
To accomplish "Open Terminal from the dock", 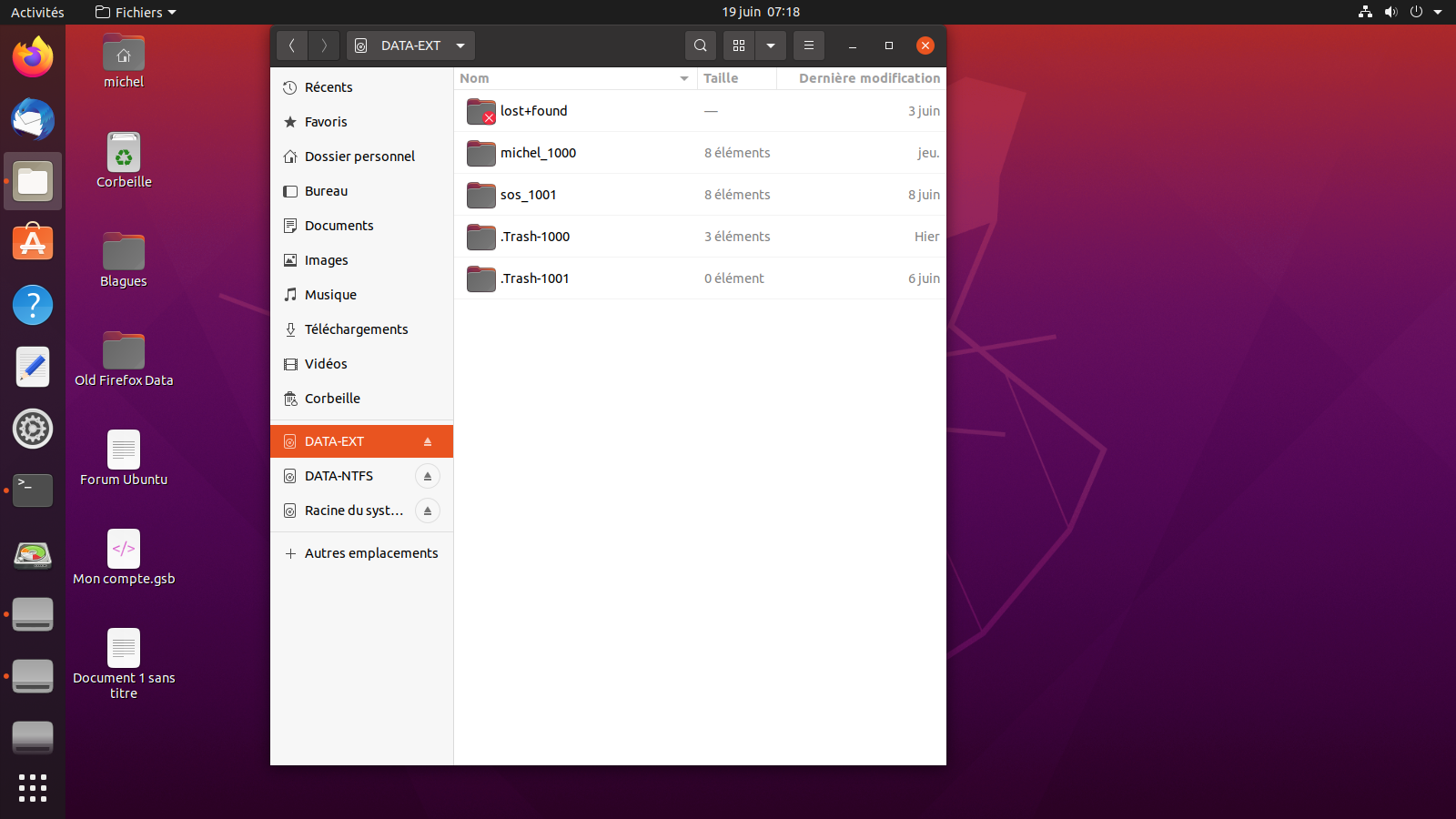I will click(33, 490).
